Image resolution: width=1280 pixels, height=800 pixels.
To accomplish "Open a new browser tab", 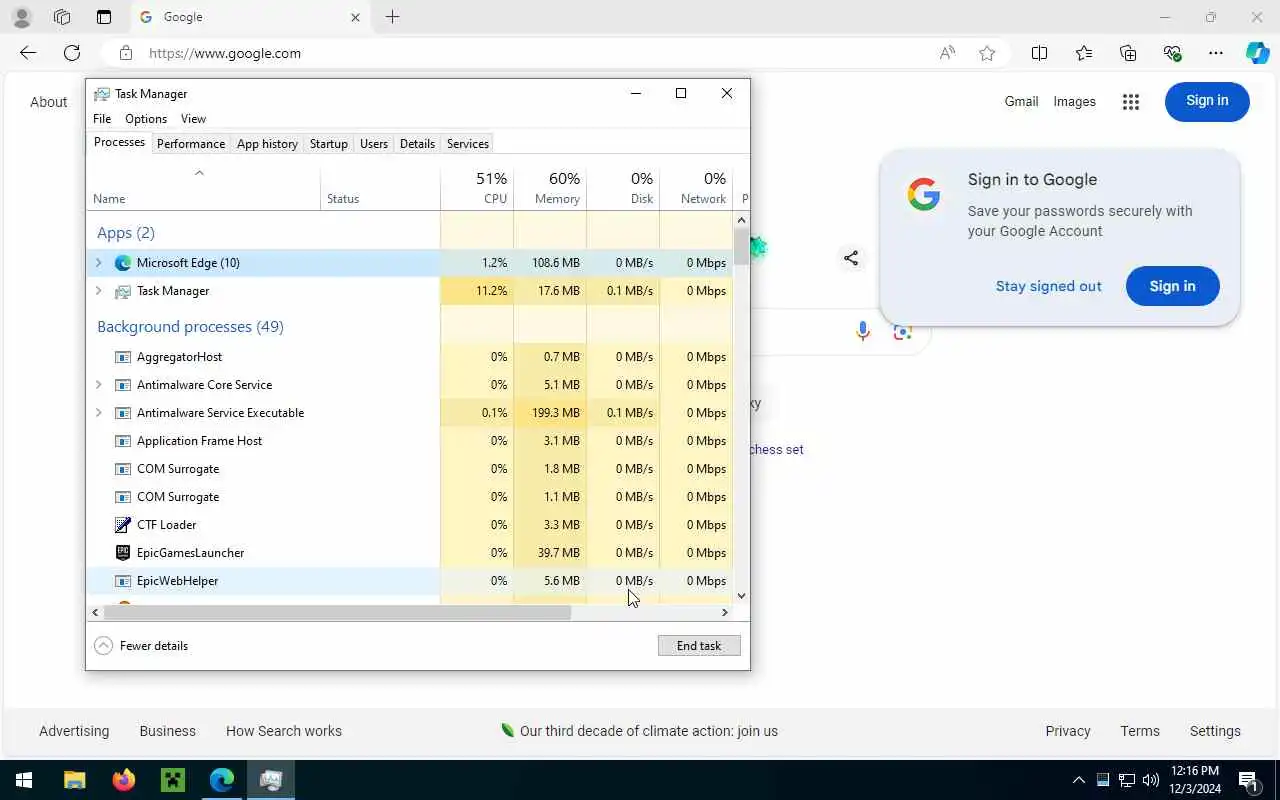I will click(x=392, y=17).
